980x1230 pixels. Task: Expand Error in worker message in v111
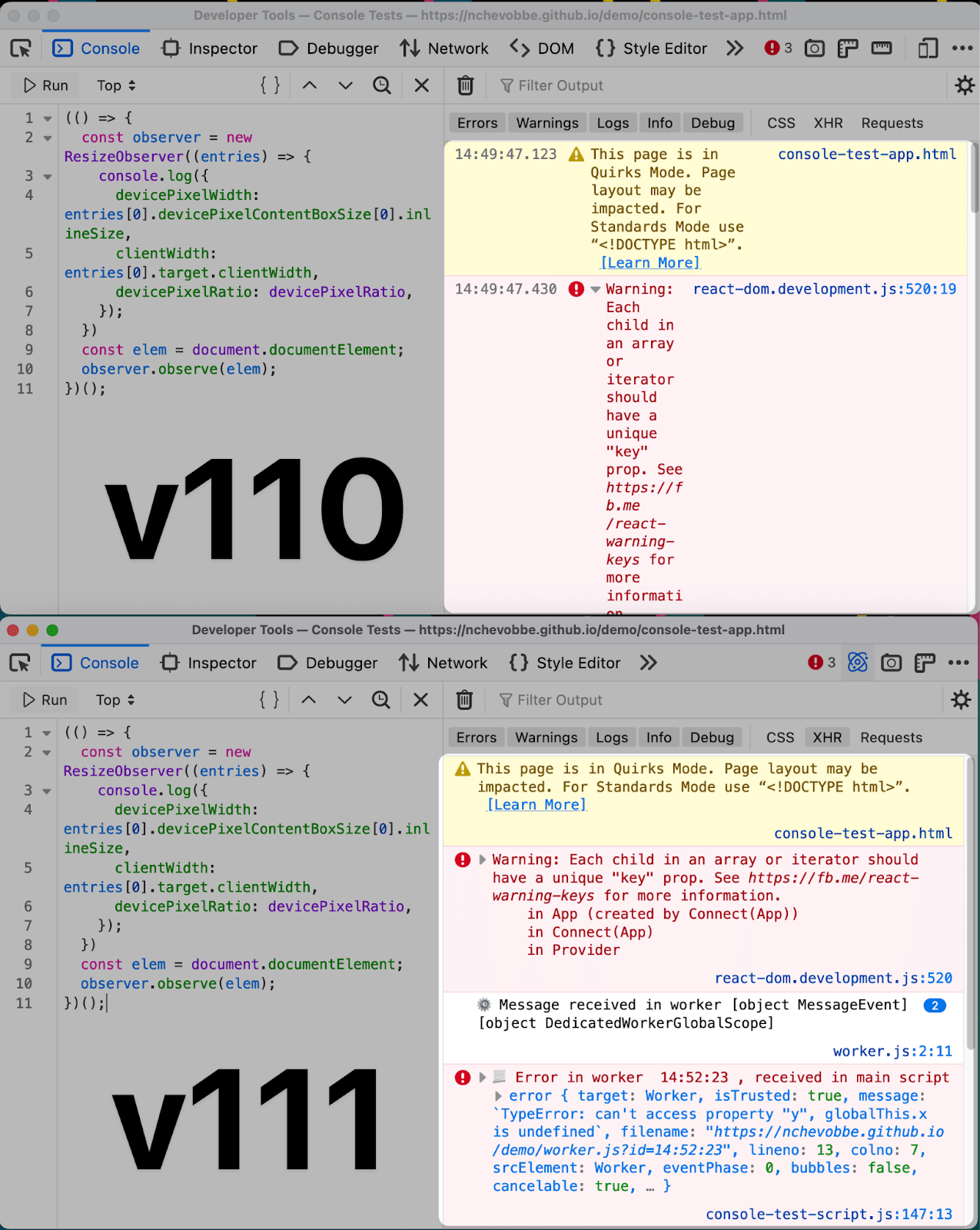click(483, 1078)
